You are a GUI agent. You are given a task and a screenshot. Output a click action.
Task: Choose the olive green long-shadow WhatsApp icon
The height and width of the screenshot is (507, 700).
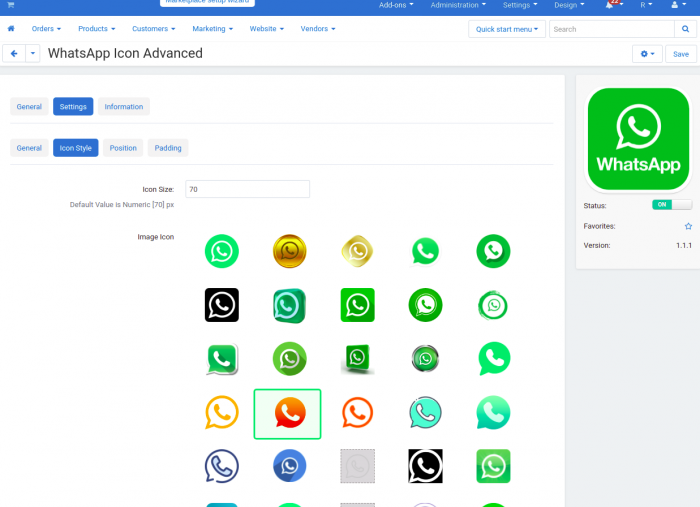point(289,358)
